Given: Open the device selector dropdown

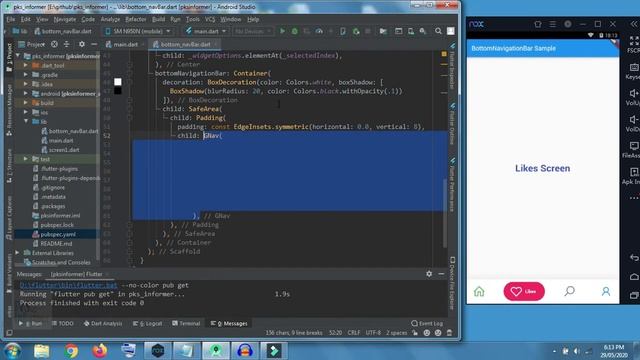Looking at the screenshot, I should click(138, 31).
